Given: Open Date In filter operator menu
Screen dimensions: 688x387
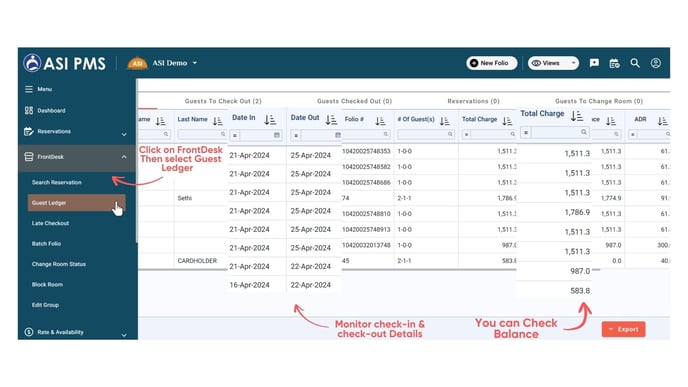Looking at the screenshot, I should [x=235, y=136].
